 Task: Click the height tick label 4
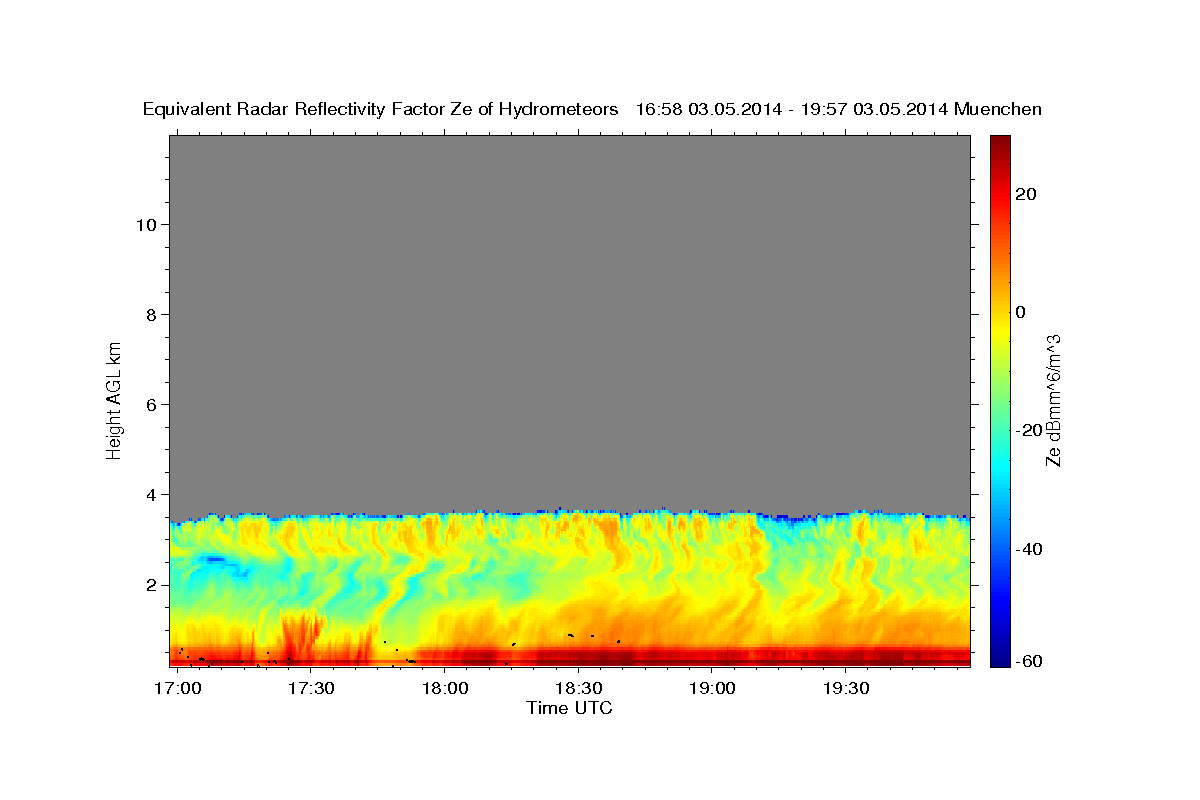[x=150, y=494]
